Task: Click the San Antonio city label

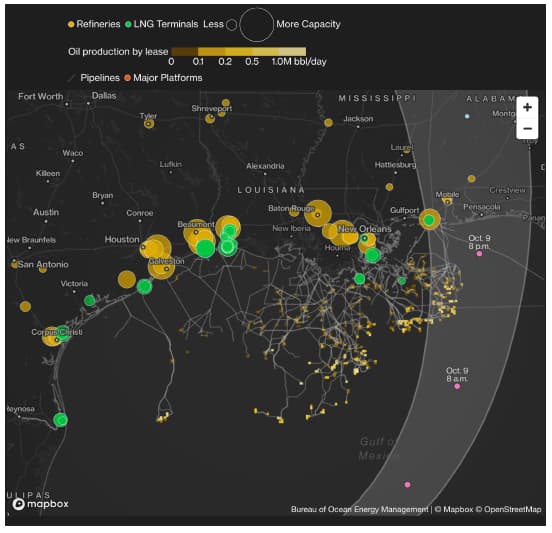Action: (x=43, y=264)
